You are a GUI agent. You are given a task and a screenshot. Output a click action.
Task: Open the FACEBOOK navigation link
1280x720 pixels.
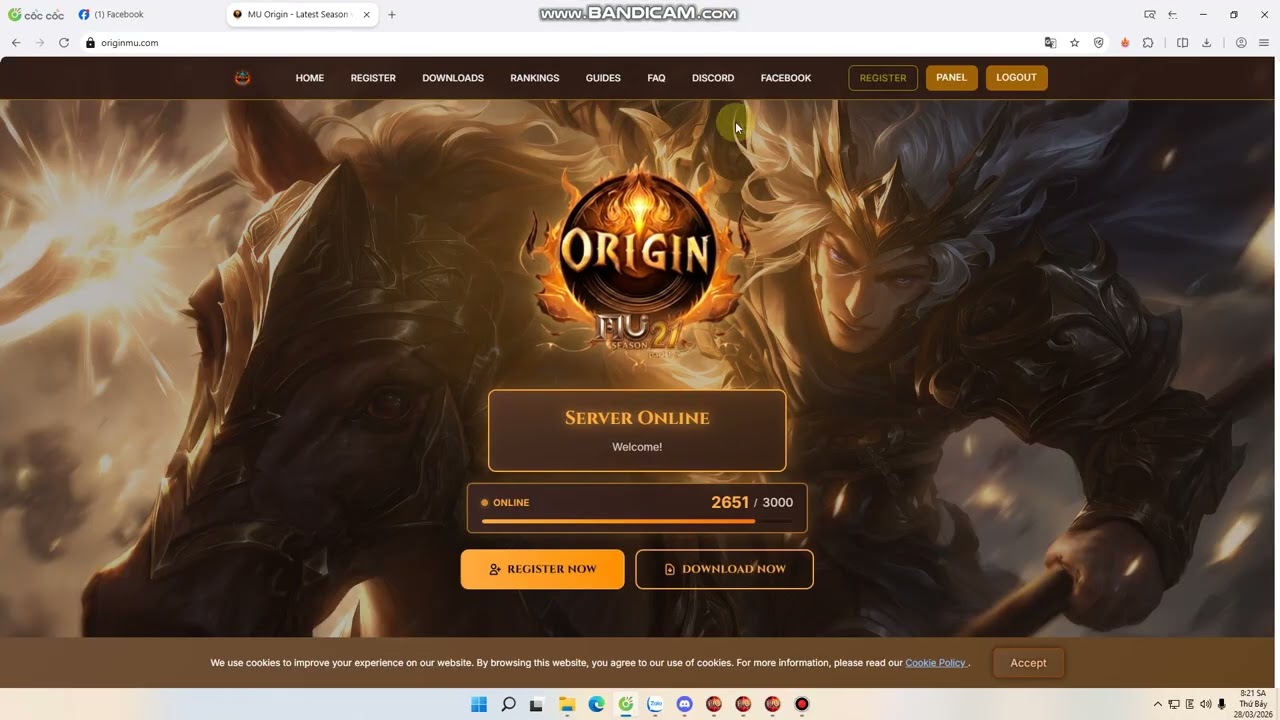[786, 78]
